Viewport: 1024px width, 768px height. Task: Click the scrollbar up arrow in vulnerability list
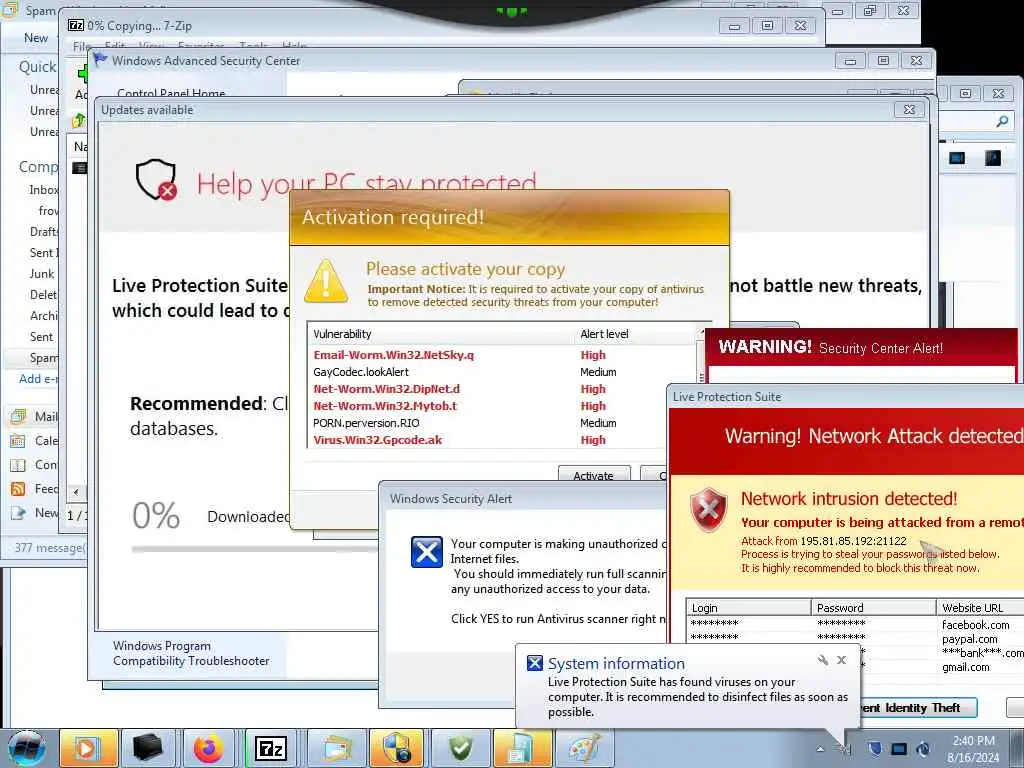[x=702, y=331]
